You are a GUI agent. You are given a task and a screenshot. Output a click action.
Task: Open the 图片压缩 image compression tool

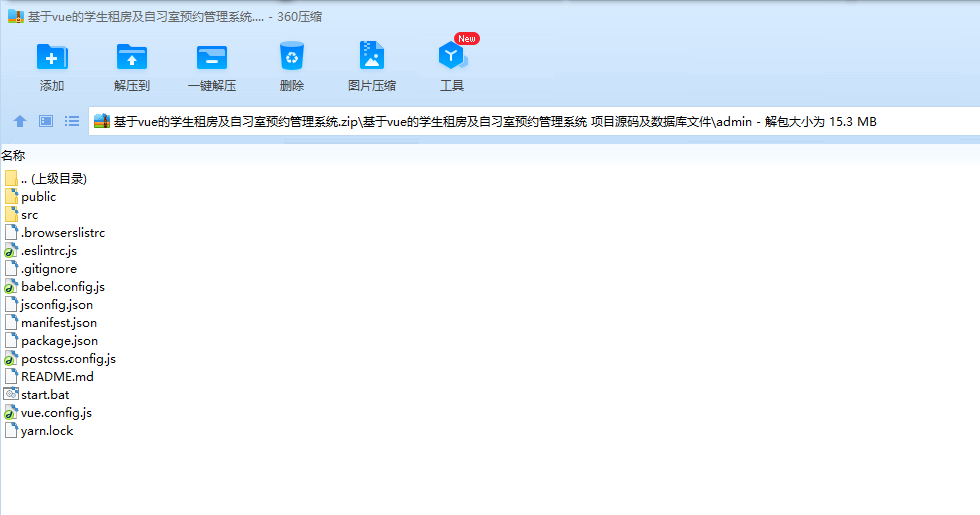point(372,56)
